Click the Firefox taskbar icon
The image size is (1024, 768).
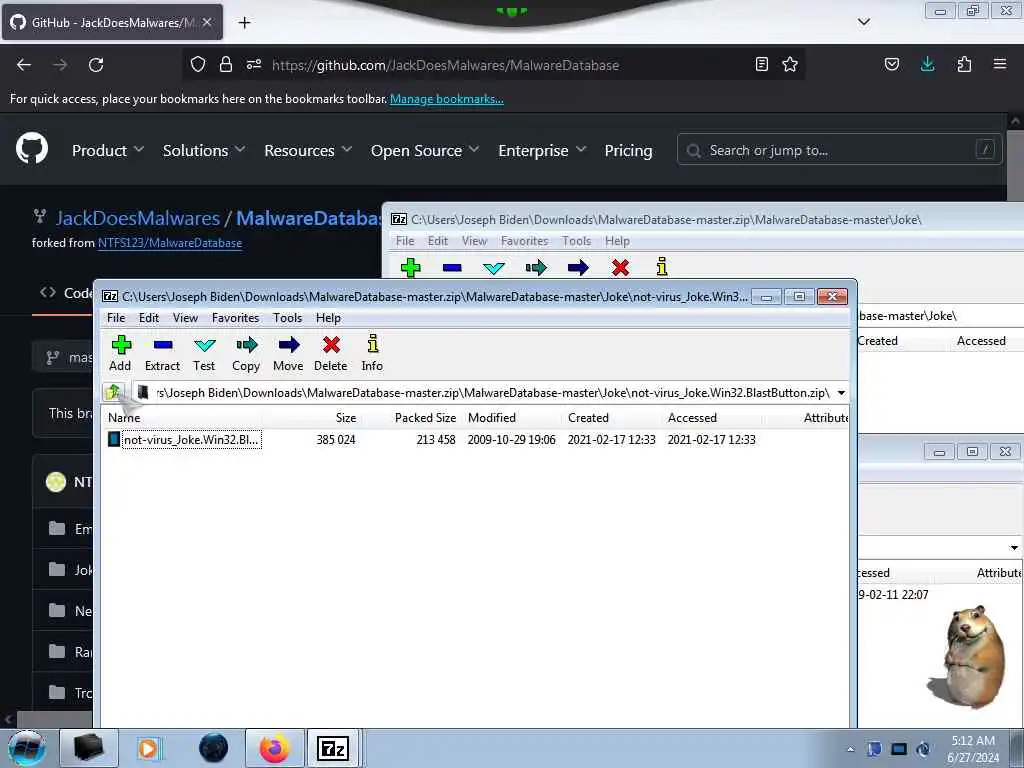coord(275,748)
